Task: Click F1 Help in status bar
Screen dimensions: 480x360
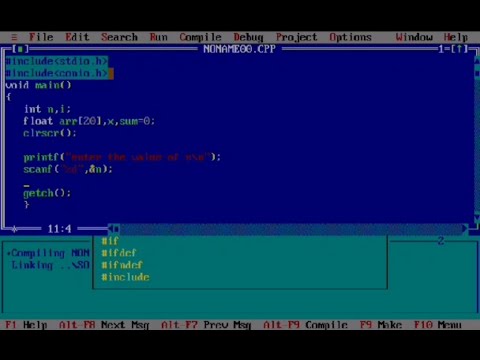Action: (26, 325)
